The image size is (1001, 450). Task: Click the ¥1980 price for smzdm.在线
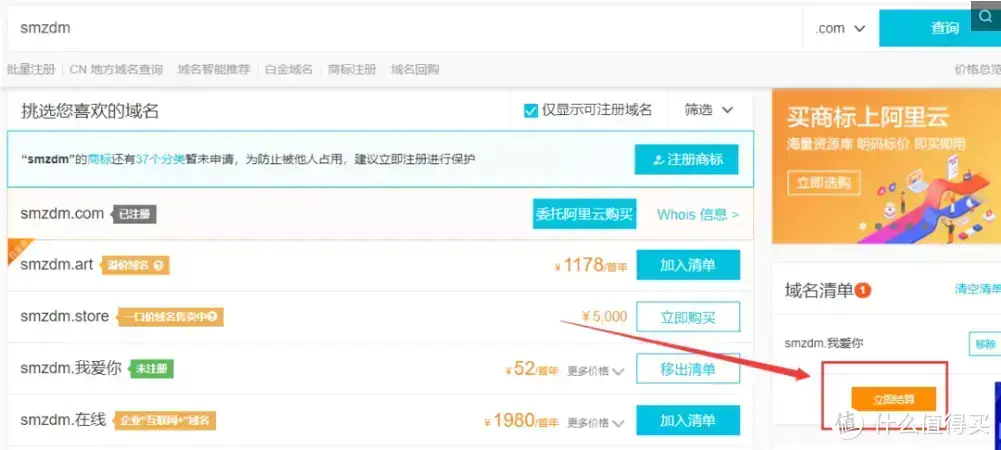[x=521, y=421]
